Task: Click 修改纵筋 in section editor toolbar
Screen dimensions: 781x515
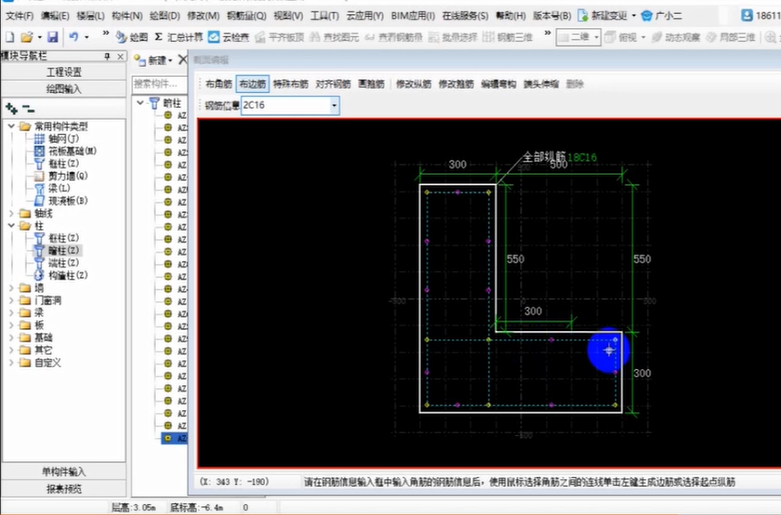Action: tap(413, 84)
